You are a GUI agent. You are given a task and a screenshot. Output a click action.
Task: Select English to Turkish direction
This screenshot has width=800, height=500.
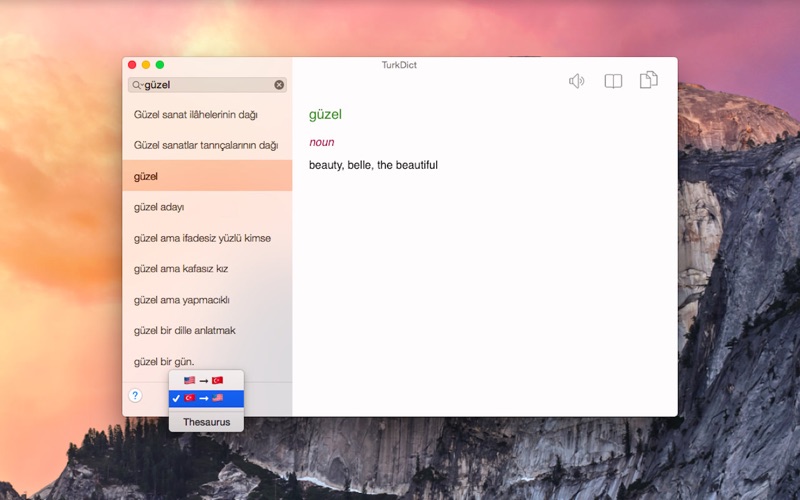[x=206, y=380]
